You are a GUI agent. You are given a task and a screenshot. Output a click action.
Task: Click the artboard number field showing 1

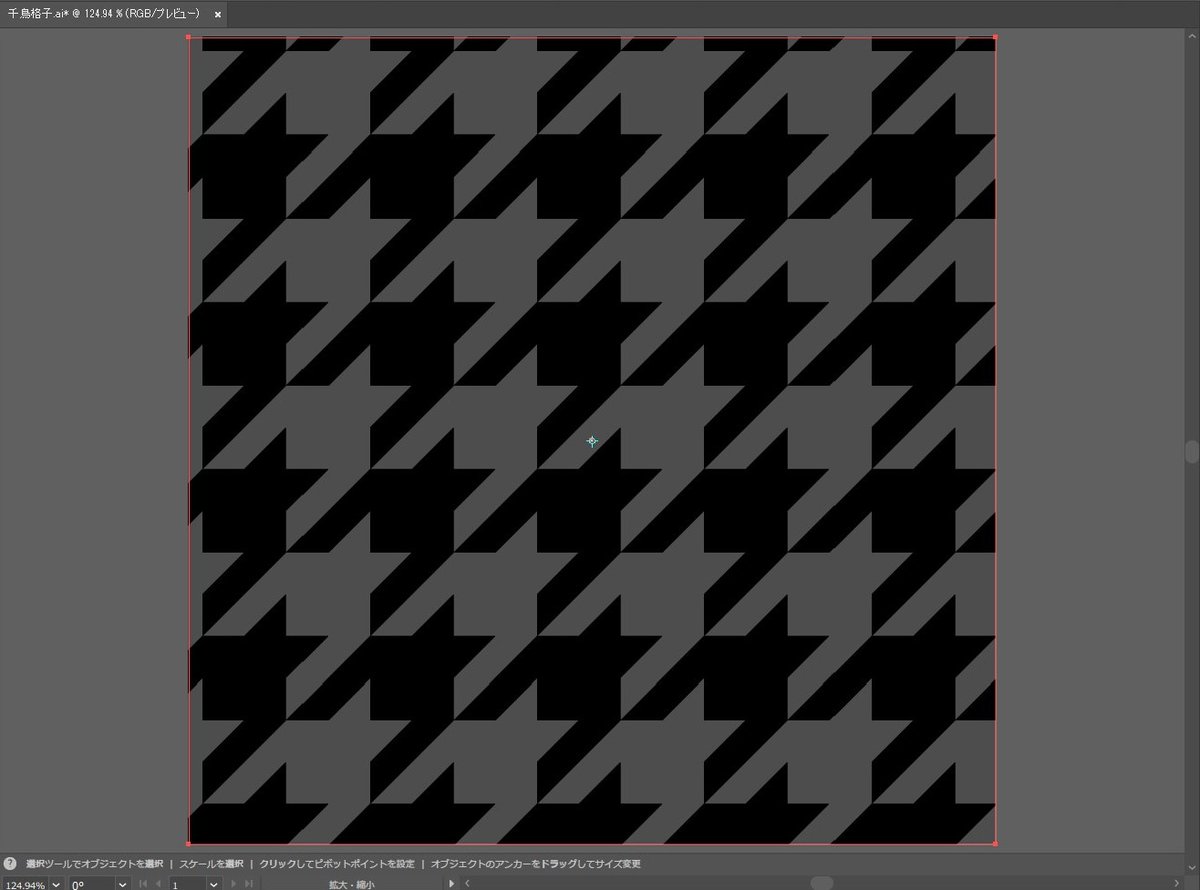[187, 884]
